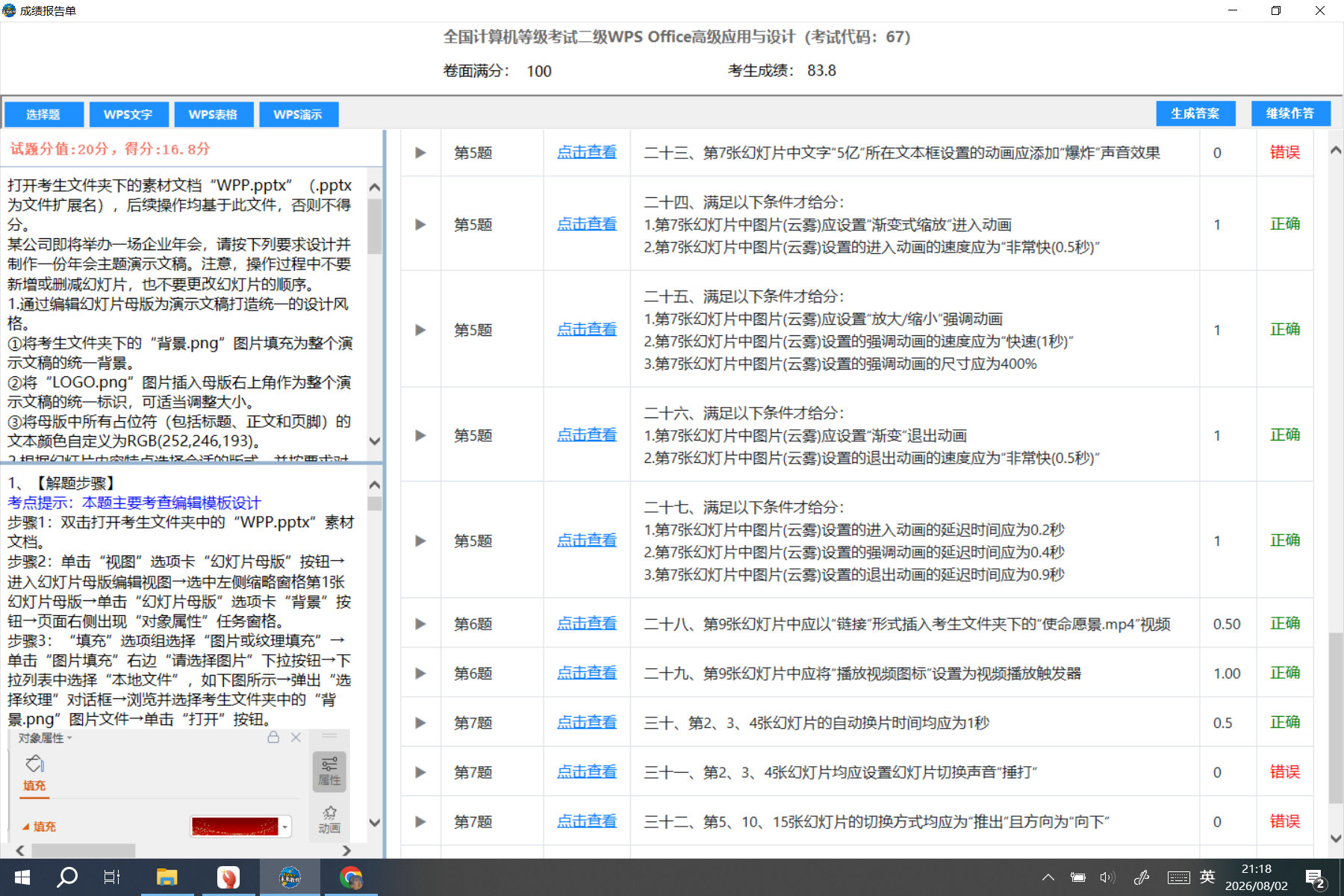Open 点击查看 link for item 二十六
Screen dimensions: 1344x896
587,435
